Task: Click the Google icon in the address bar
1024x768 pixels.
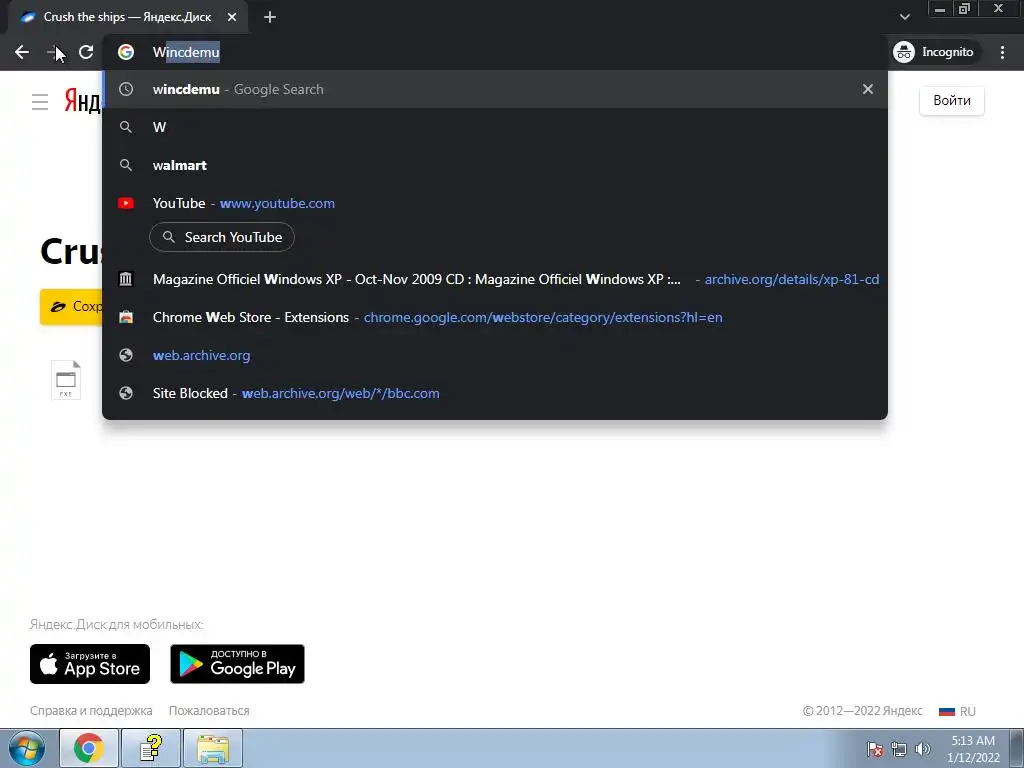Action: click(126, 52)
